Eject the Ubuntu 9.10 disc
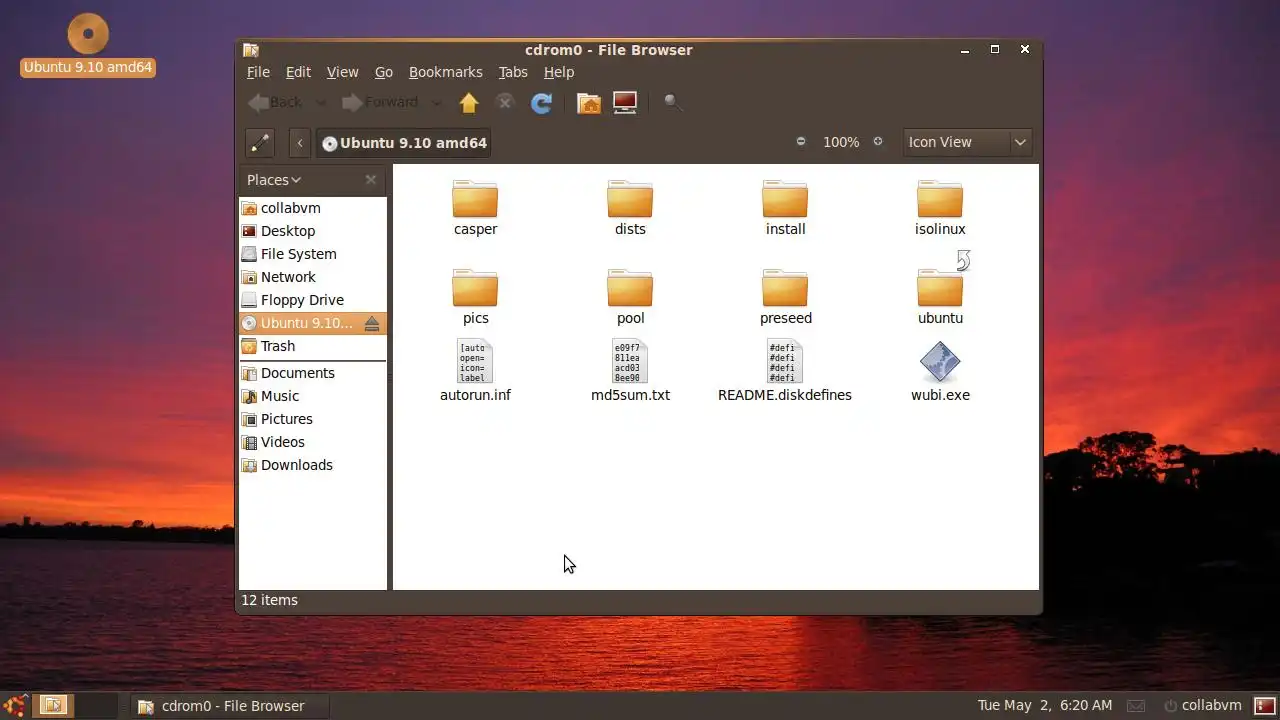The image size is (1280, 720). point(372,323)
